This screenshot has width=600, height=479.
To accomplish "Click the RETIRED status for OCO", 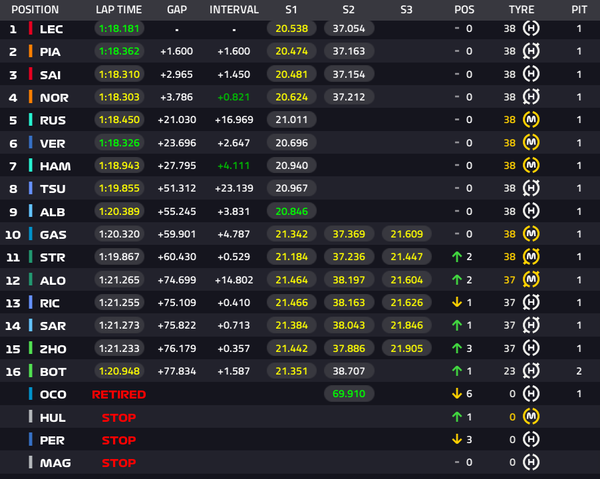I will coord(119,394).
